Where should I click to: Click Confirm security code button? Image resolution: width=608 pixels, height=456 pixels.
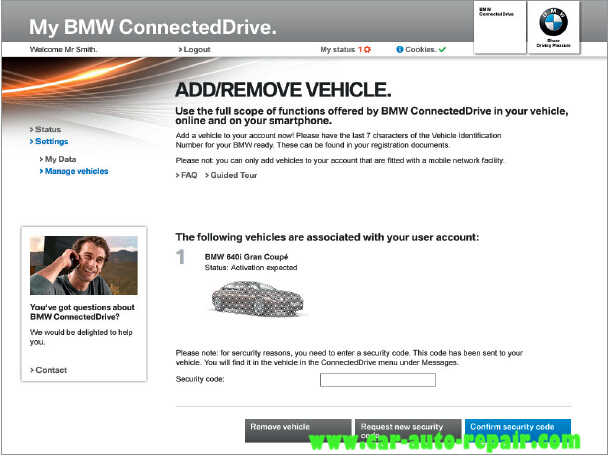[x=518, y=430]
